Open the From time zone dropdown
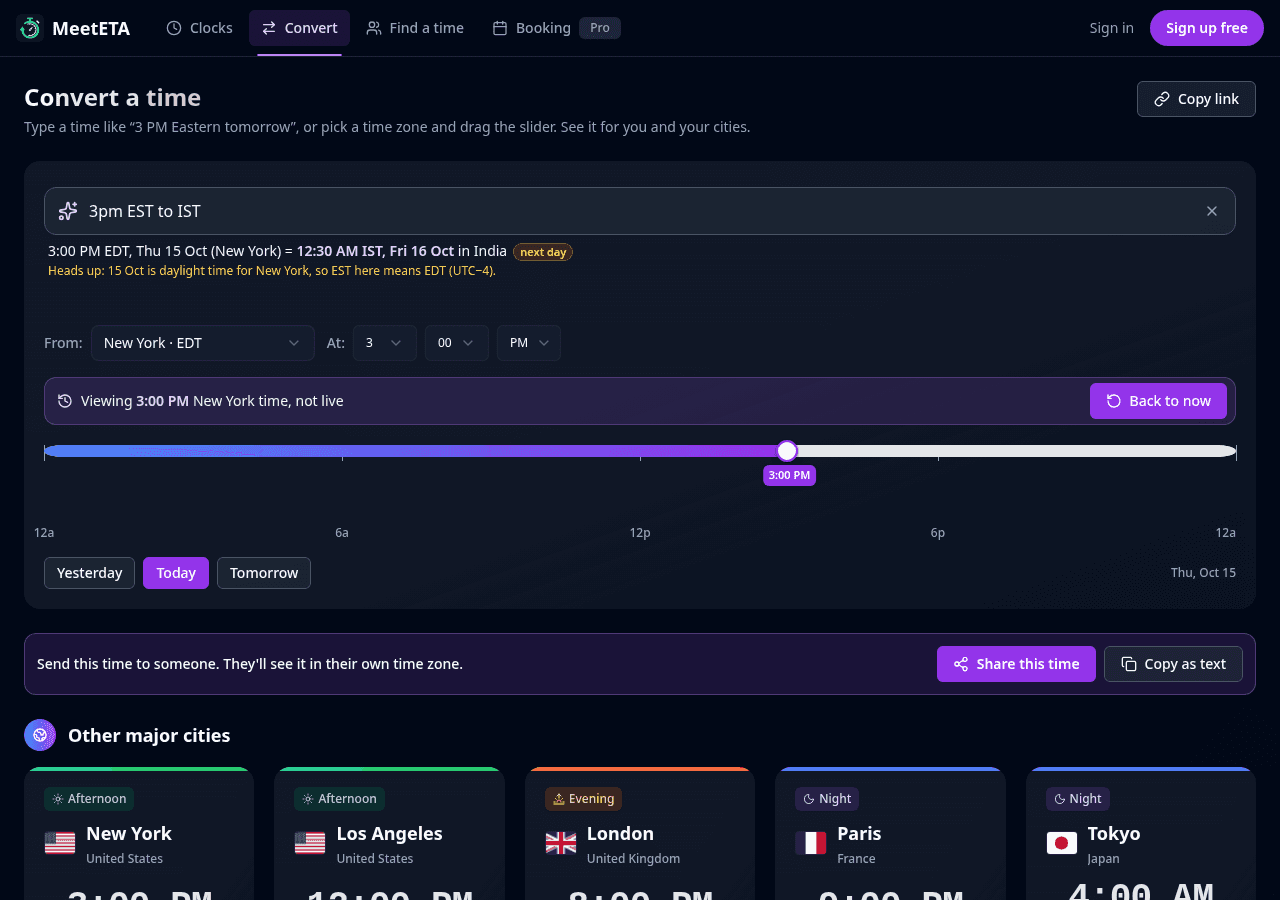1280x900 pixels. pyautogui.click(x=203, y=343)
